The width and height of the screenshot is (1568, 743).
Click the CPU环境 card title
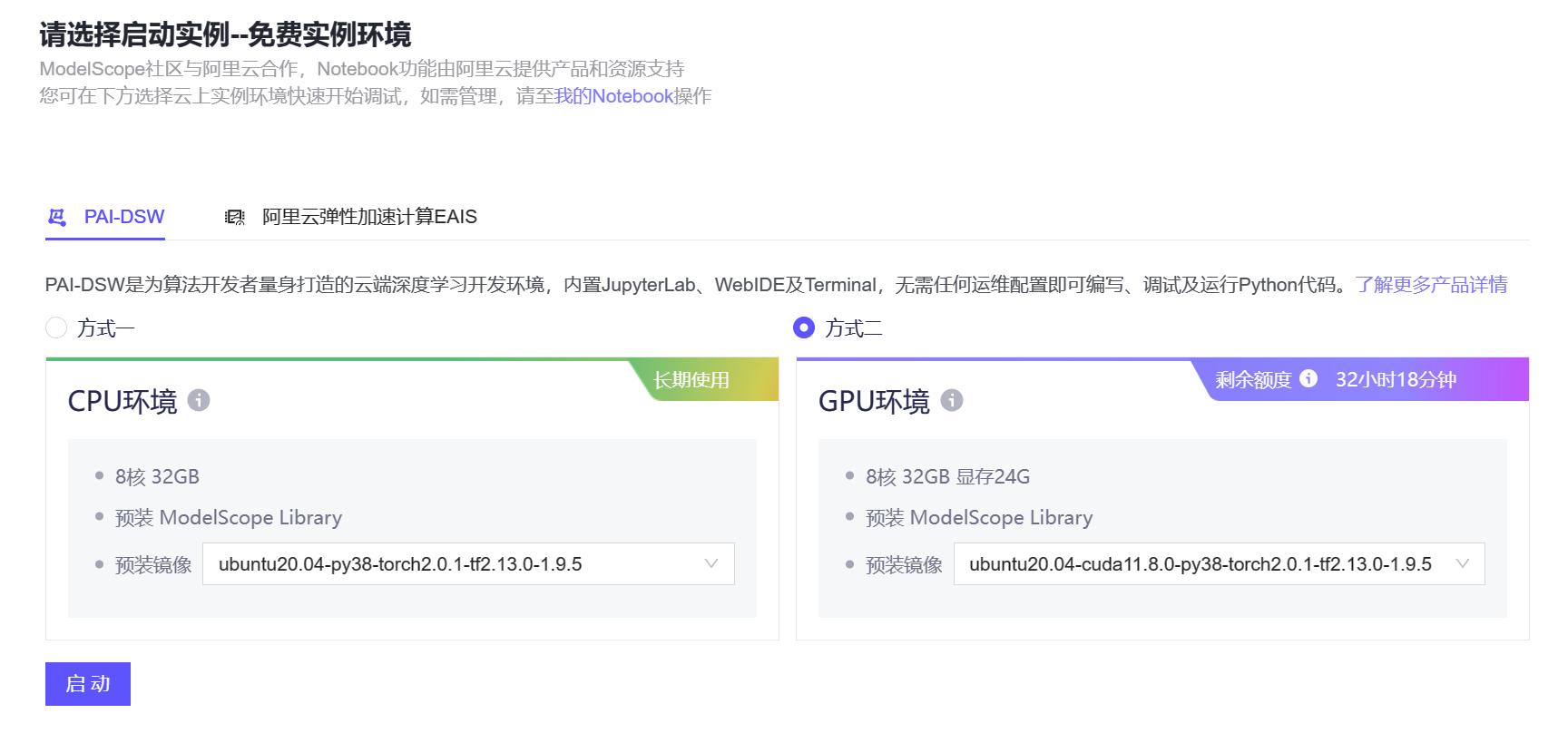[122, 401]
